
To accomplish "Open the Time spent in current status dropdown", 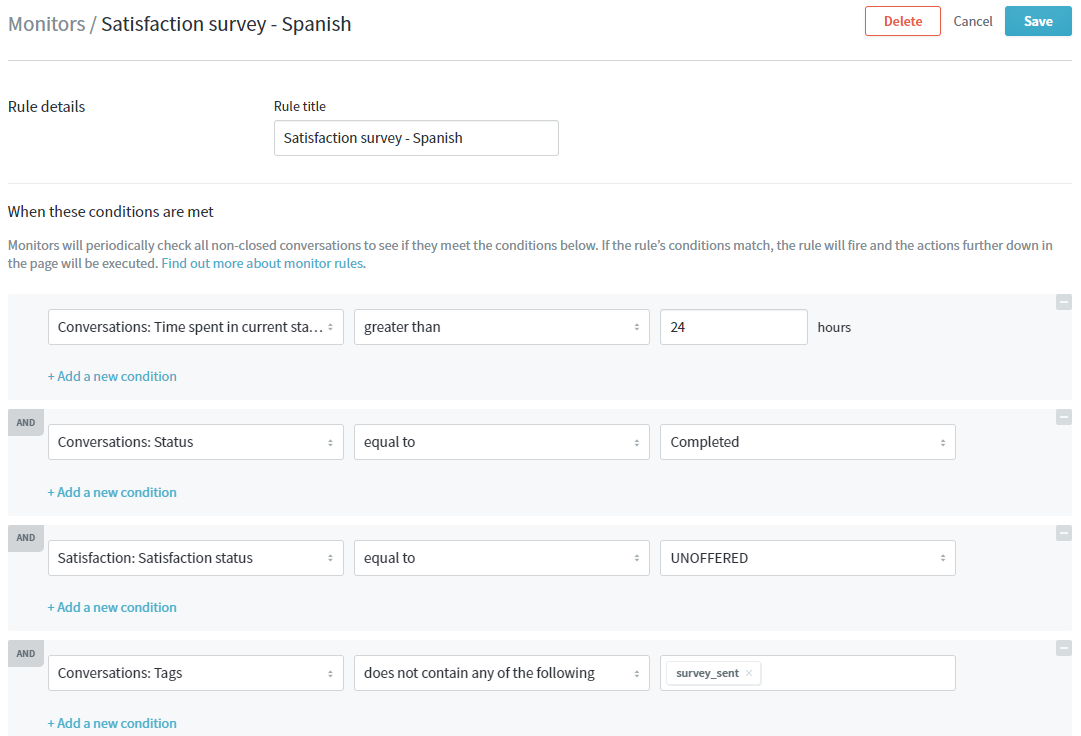I will pos(196,327).
